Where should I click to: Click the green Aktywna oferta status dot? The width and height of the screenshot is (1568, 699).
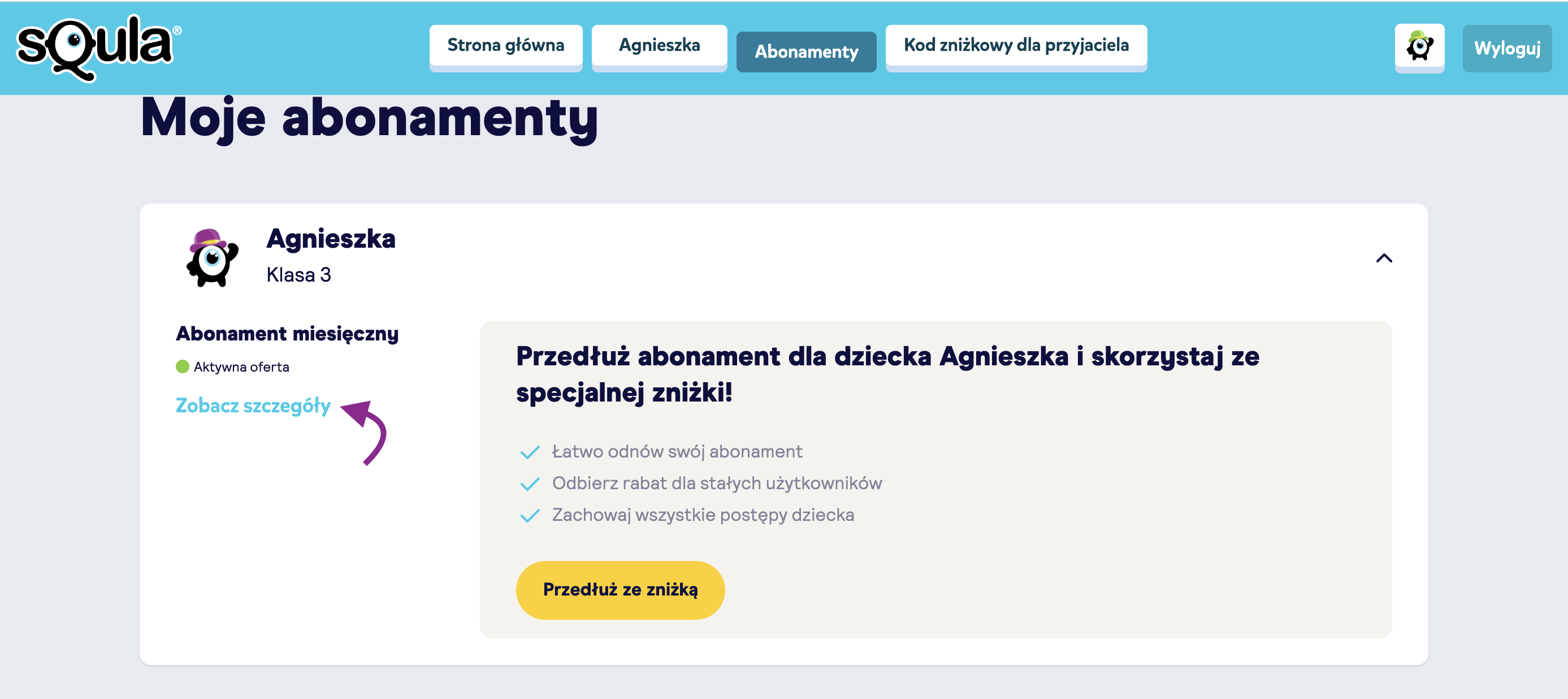(x=182, y=366)
